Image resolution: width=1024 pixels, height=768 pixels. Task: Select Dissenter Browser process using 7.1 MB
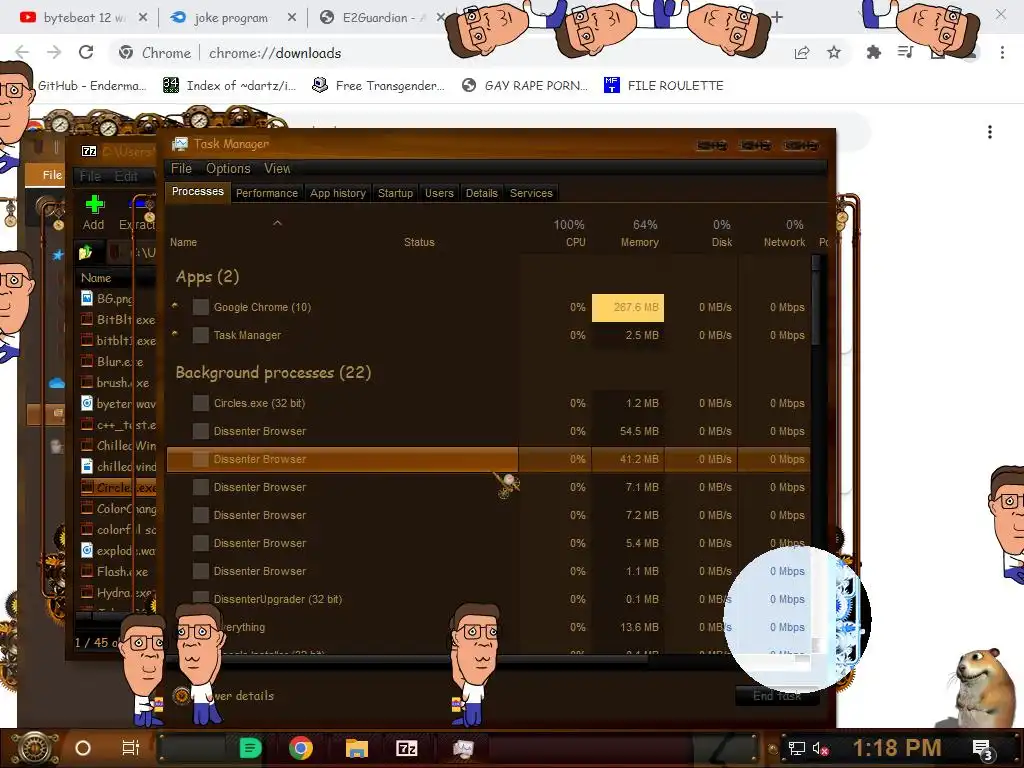(488, 487)
